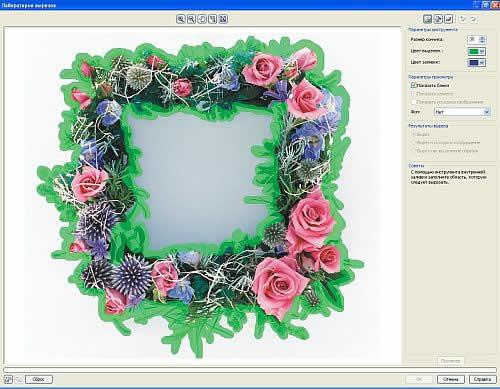
Task: Click the greyed icon left of Сброс
Action: (x=19, y=379)
